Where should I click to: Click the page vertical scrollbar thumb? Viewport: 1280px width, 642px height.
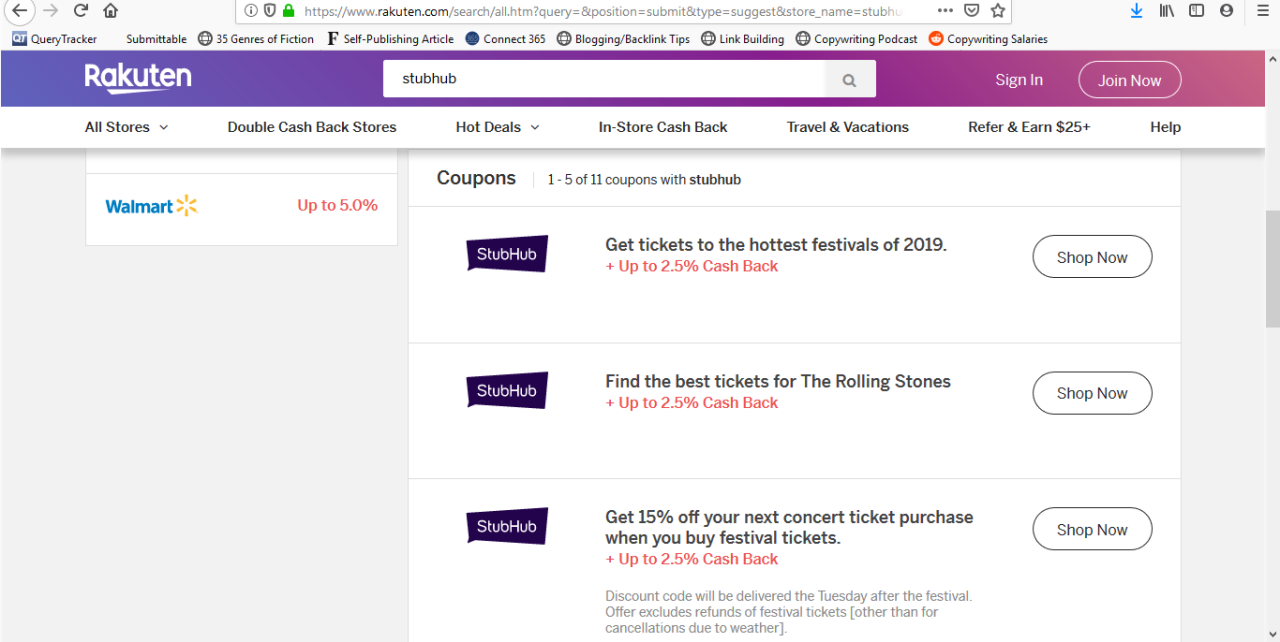tap(1272, 268)
